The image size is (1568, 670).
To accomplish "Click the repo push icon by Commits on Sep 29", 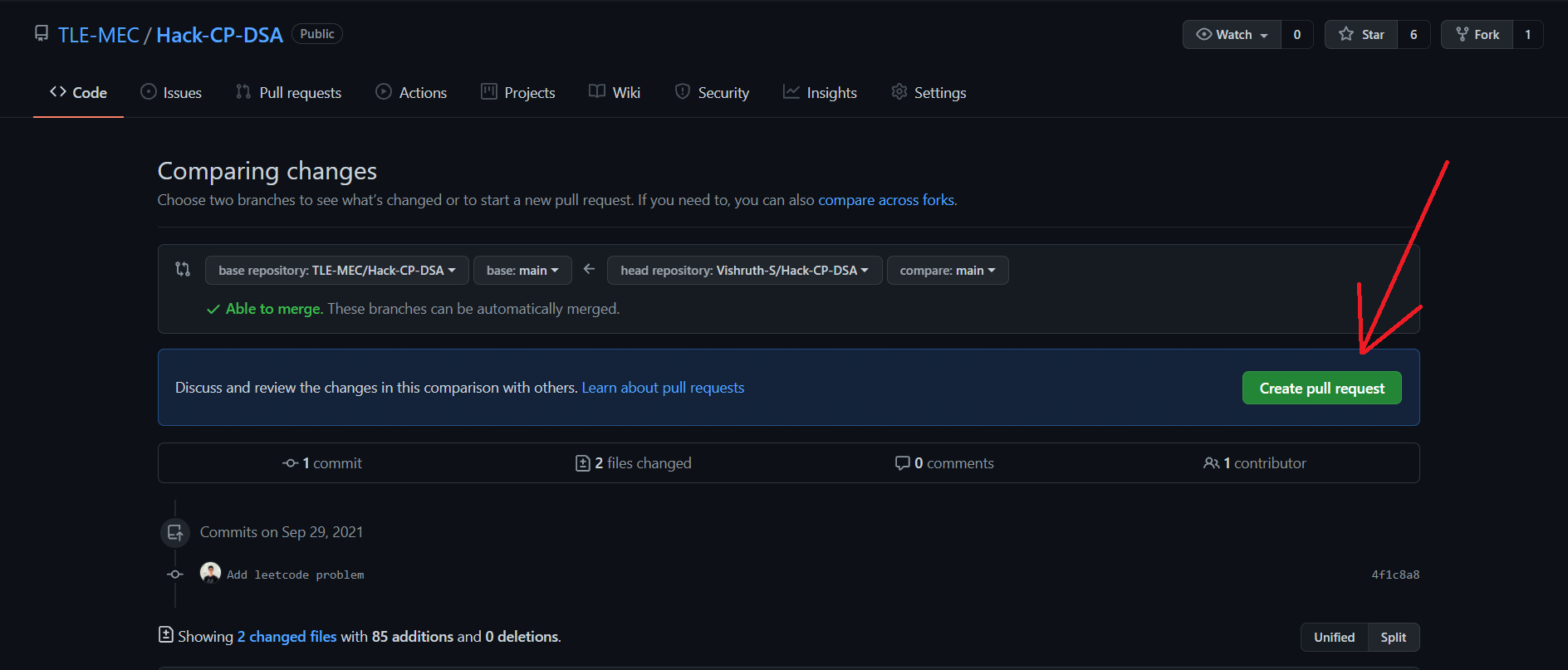I will [x=175, y=533].
